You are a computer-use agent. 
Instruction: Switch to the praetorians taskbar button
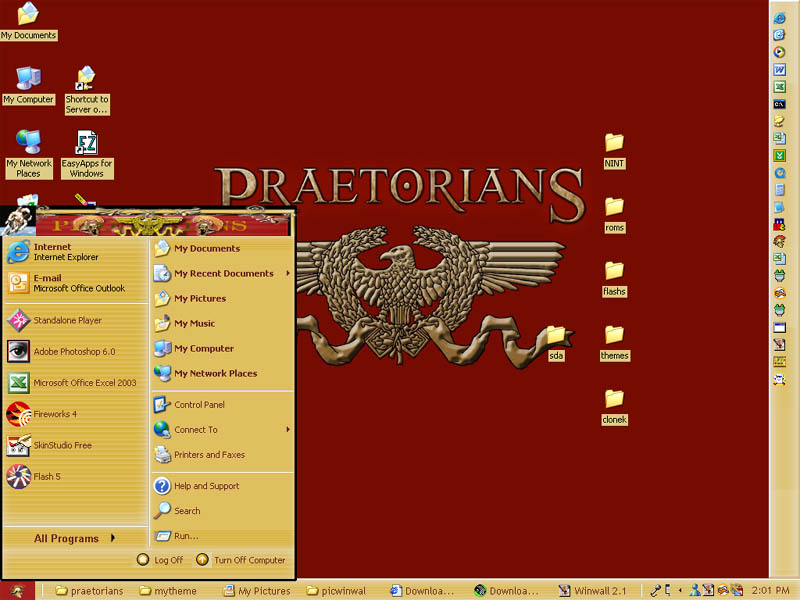(89, 591)
